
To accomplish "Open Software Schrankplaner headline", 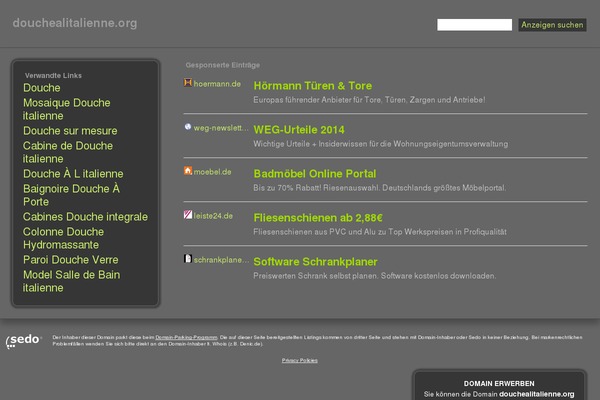I will [315, 262].
